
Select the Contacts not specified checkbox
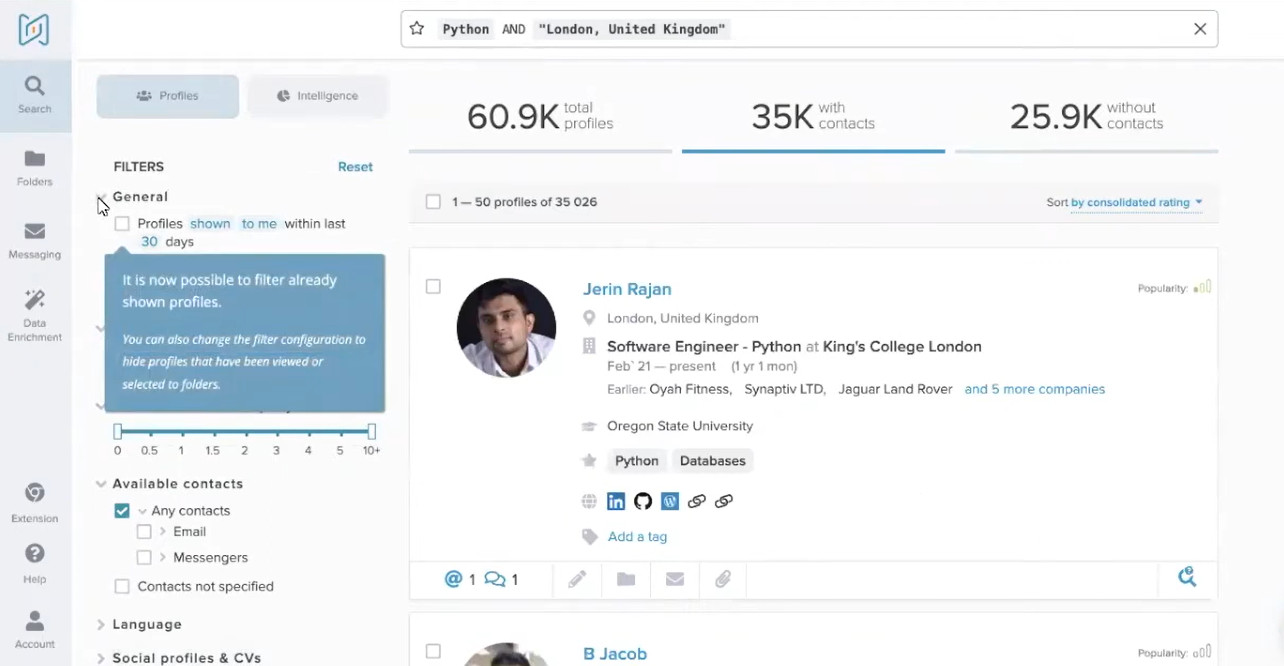pos(121,586)
